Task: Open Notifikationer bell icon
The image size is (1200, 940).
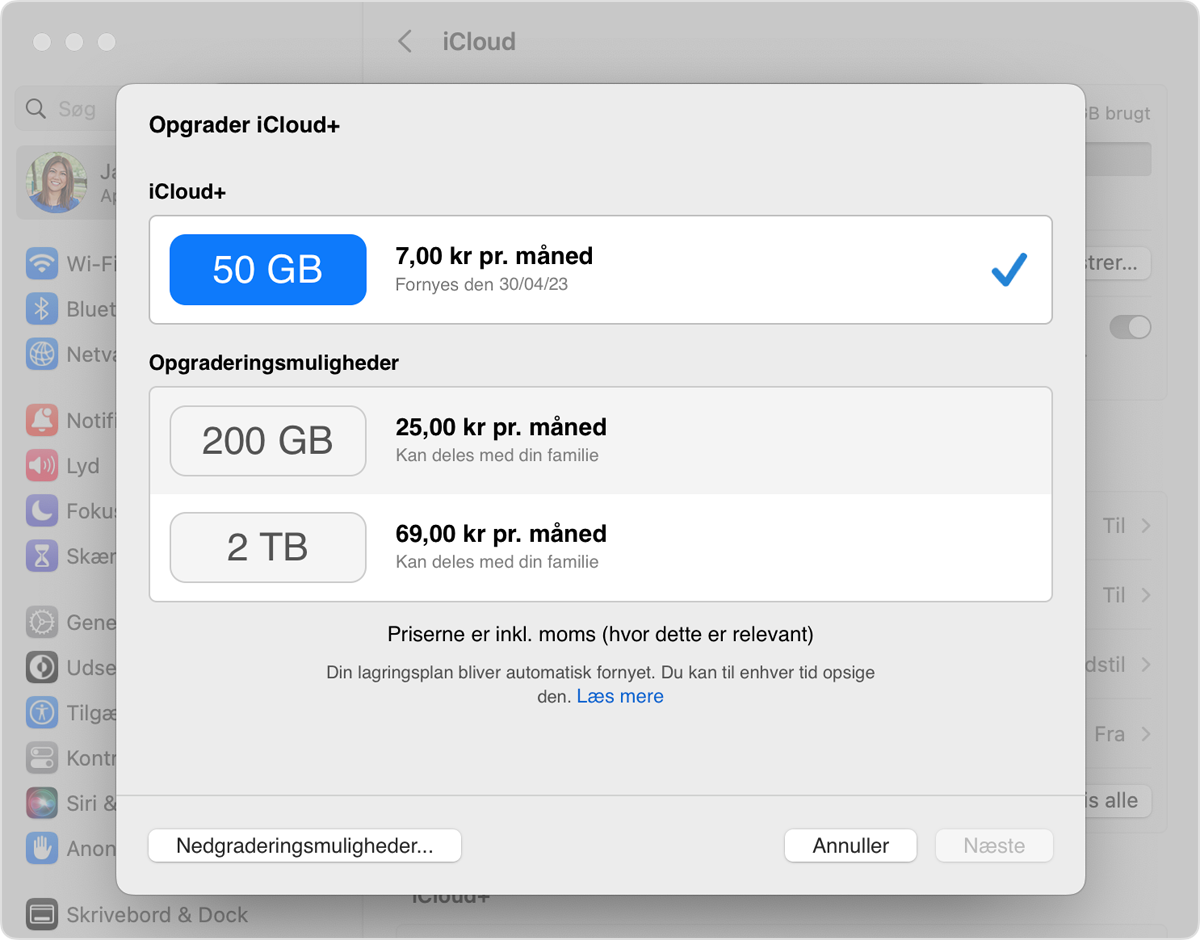Action: point(42,420)
